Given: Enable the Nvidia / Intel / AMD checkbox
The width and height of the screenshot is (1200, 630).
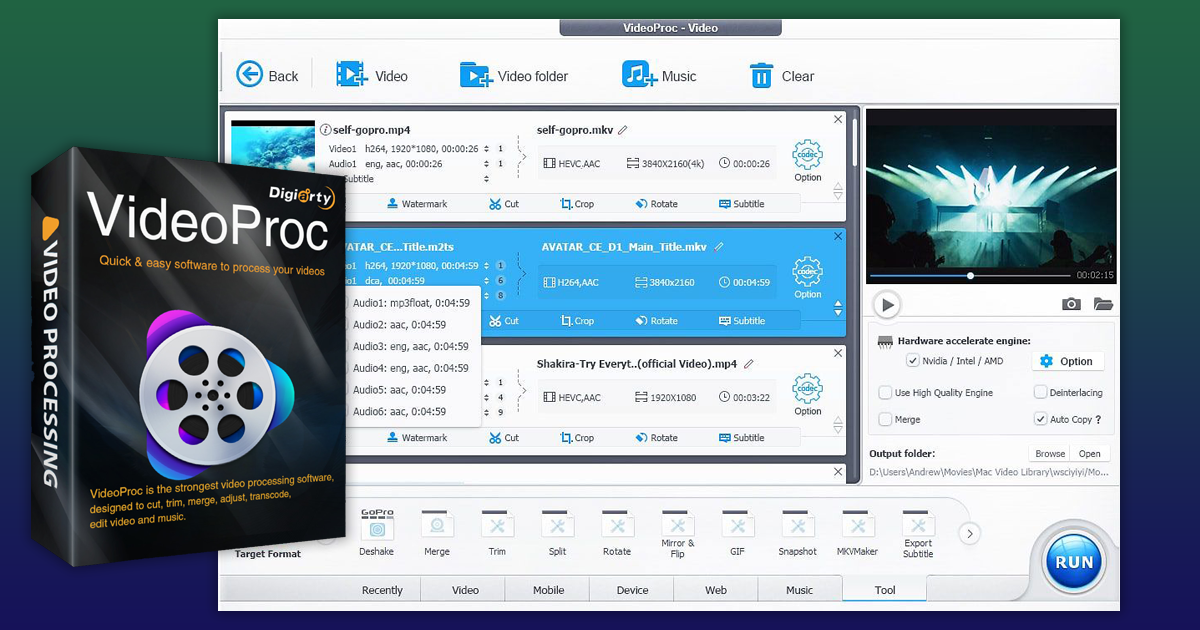Looking at the screenshot, I should (912, 361).
